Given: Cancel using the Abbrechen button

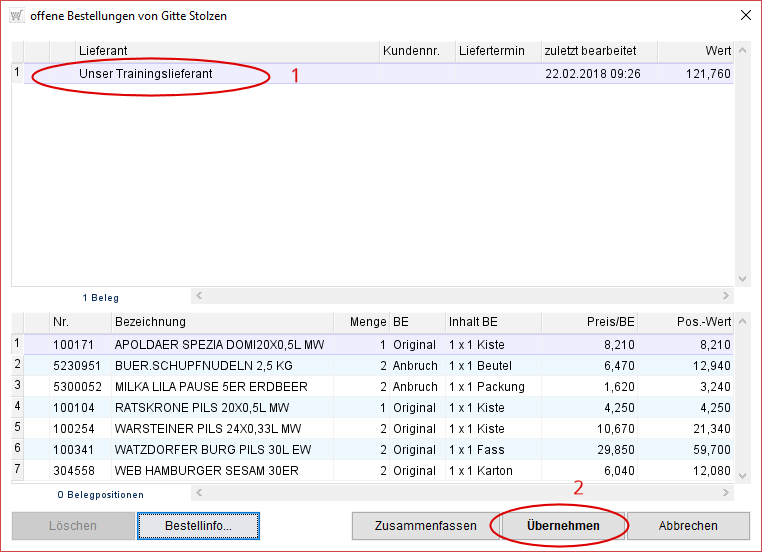Looking at the screenshot, I should click(x=688, y=526).
